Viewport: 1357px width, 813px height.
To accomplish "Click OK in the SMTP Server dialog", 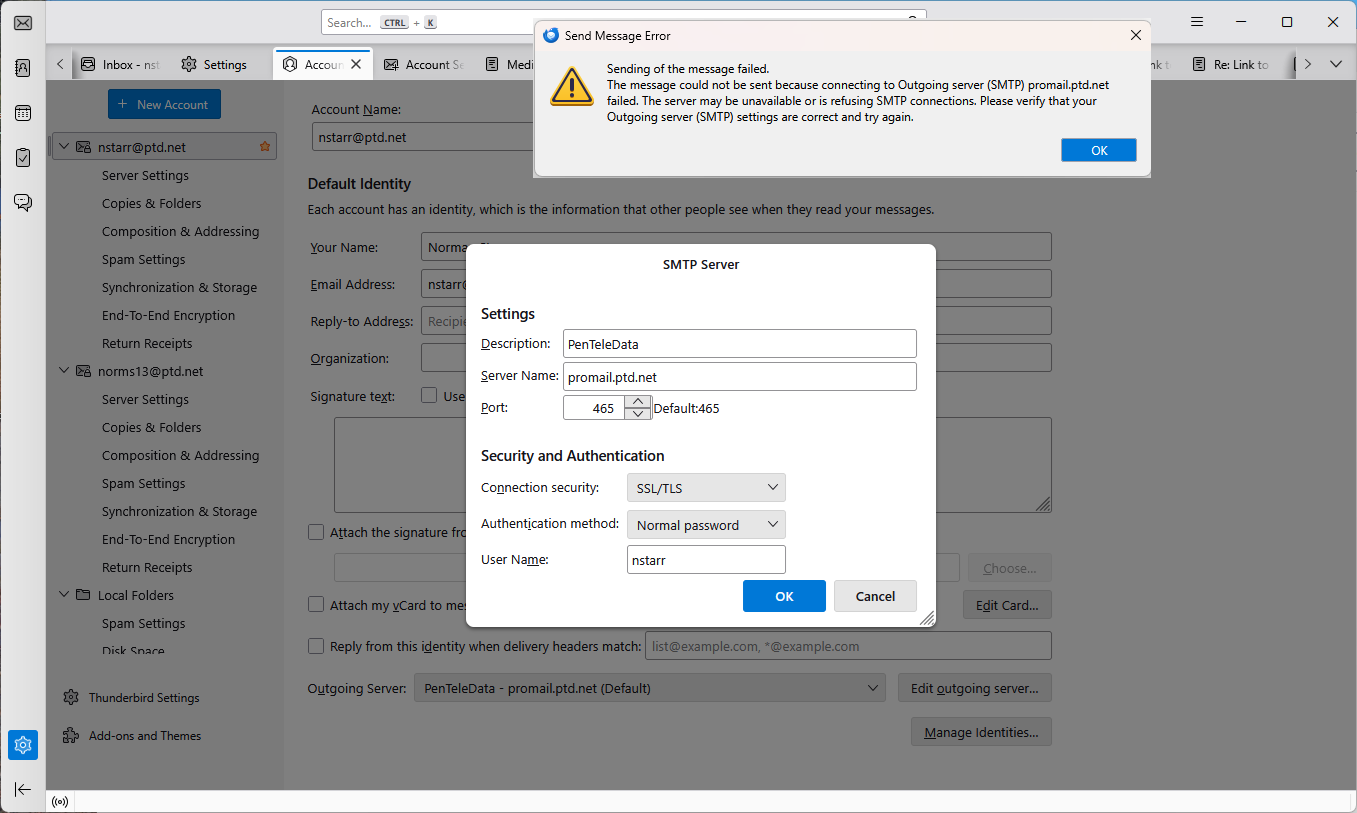I will click(784, 596).
